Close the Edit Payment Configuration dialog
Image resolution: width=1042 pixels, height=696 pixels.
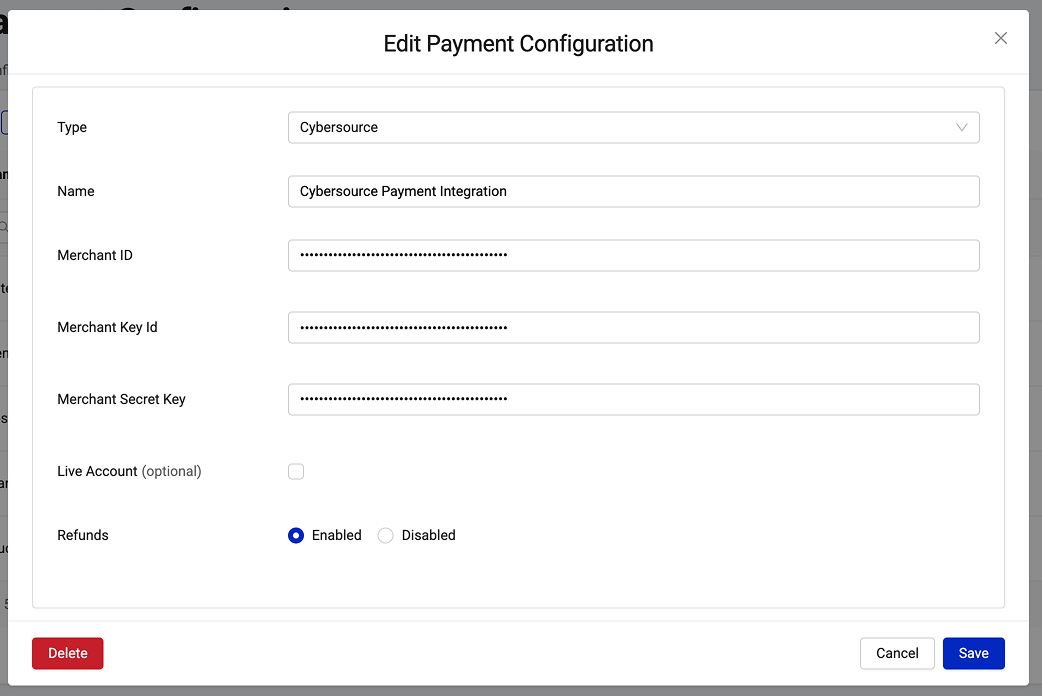click(1000, 38)
